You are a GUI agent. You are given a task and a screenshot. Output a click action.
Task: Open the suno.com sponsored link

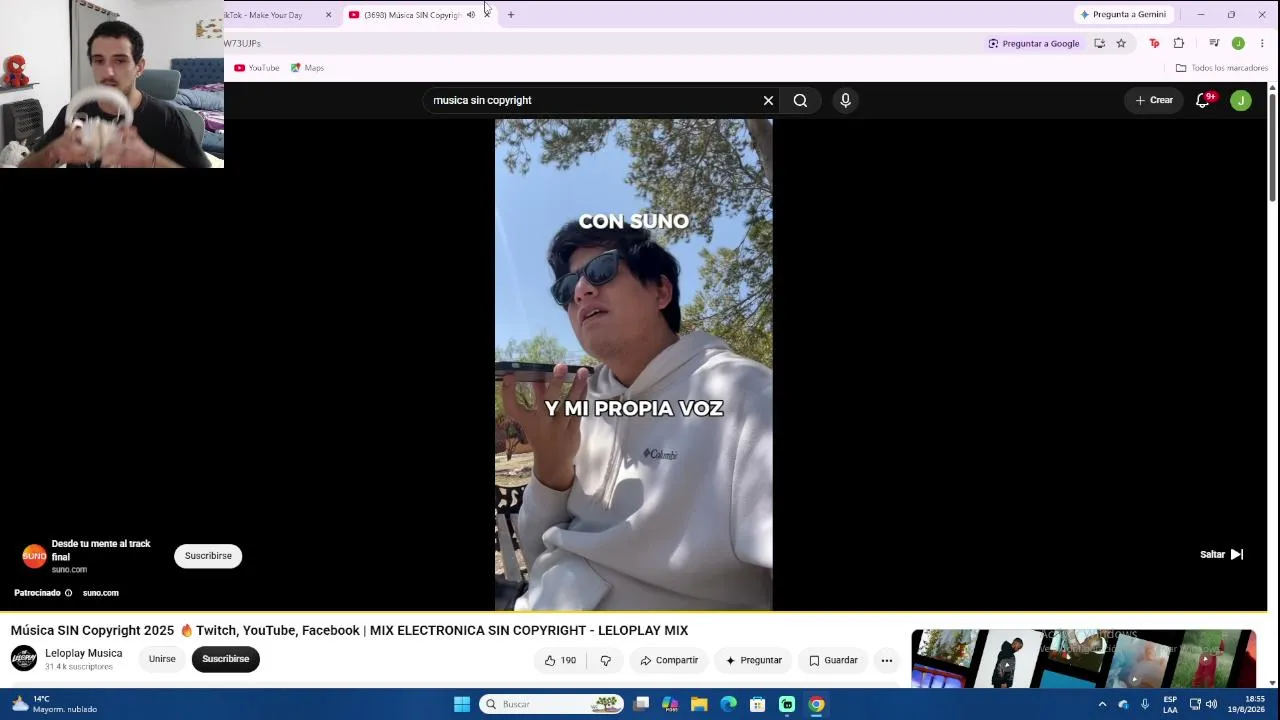(x=100, y=593)
